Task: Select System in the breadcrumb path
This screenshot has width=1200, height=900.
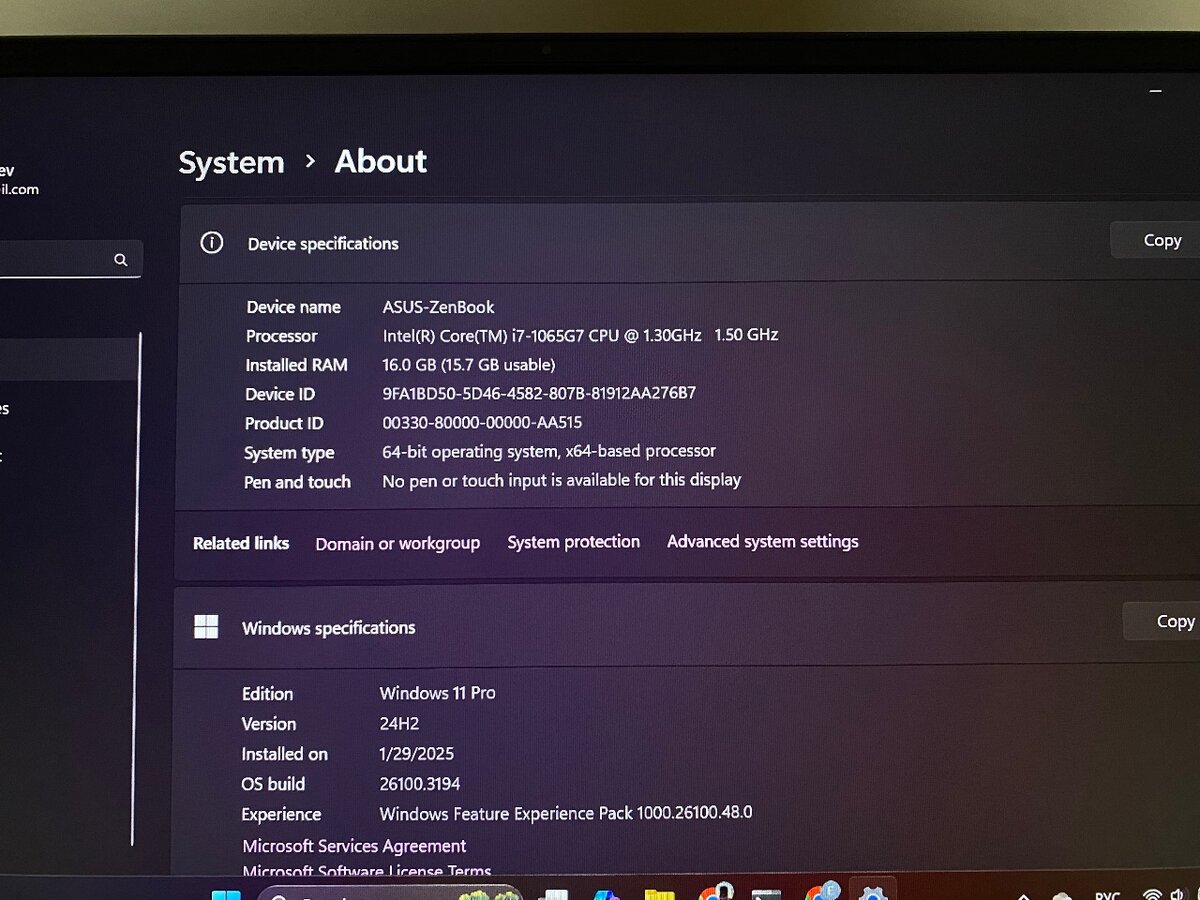Action: click(231, 162)
